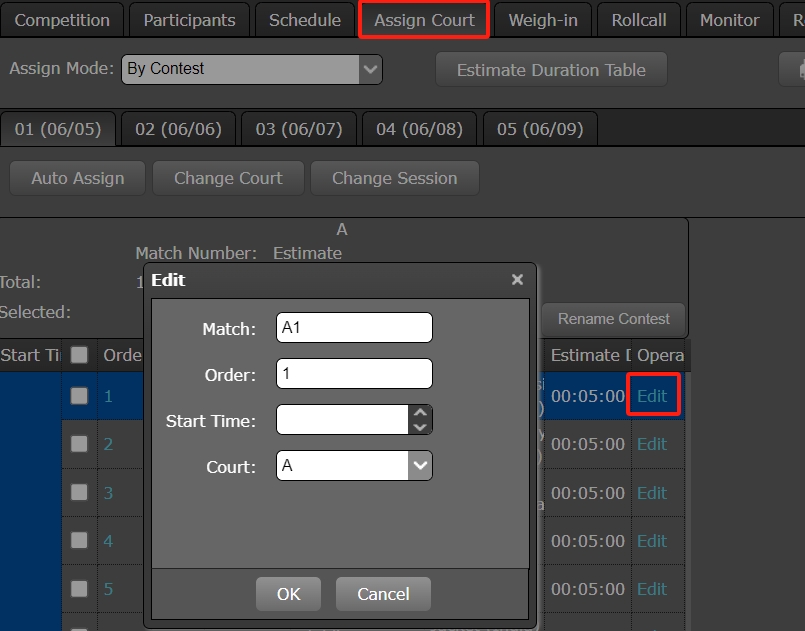
Task: Open the Estimate Duration Table
Action: coord(551,70)
